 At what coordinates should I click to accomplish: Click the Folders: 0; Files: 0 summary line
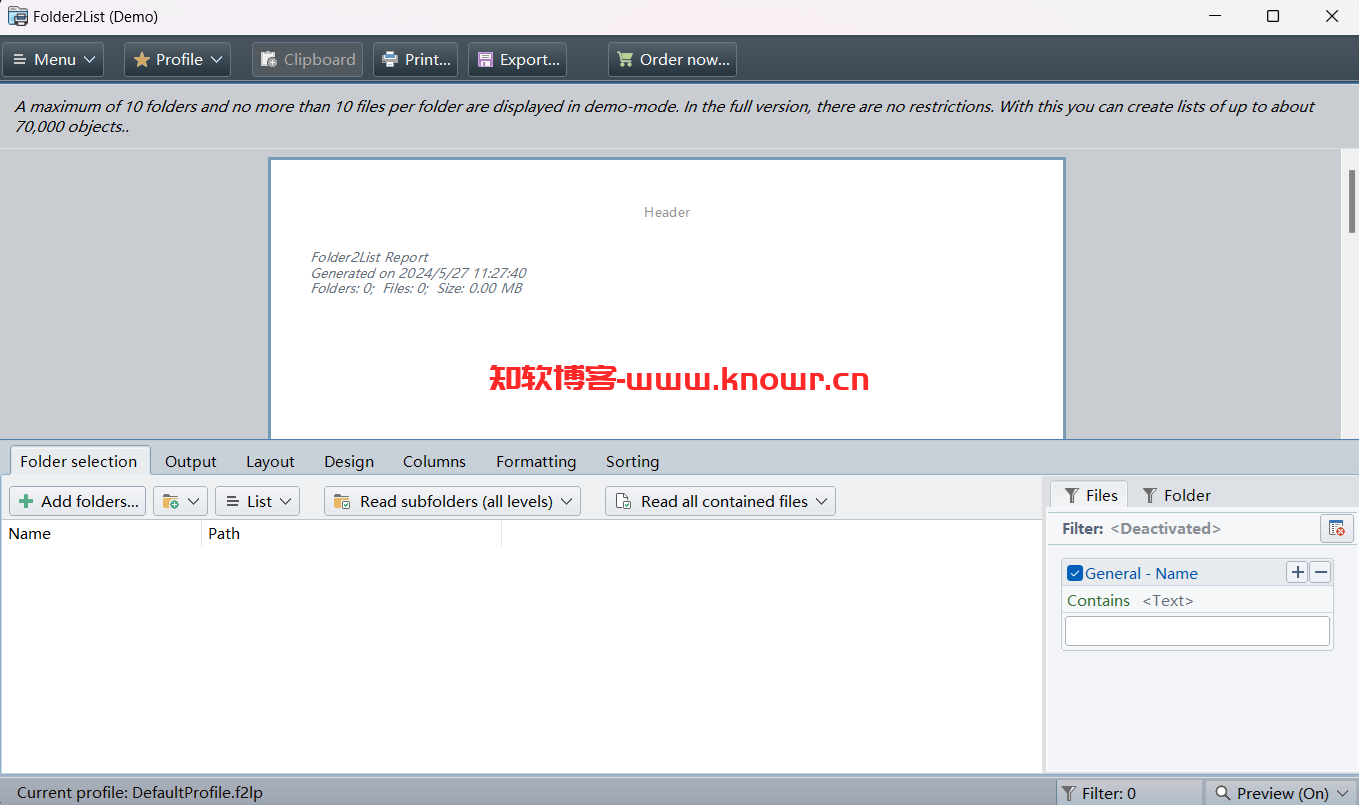[416, 288]
